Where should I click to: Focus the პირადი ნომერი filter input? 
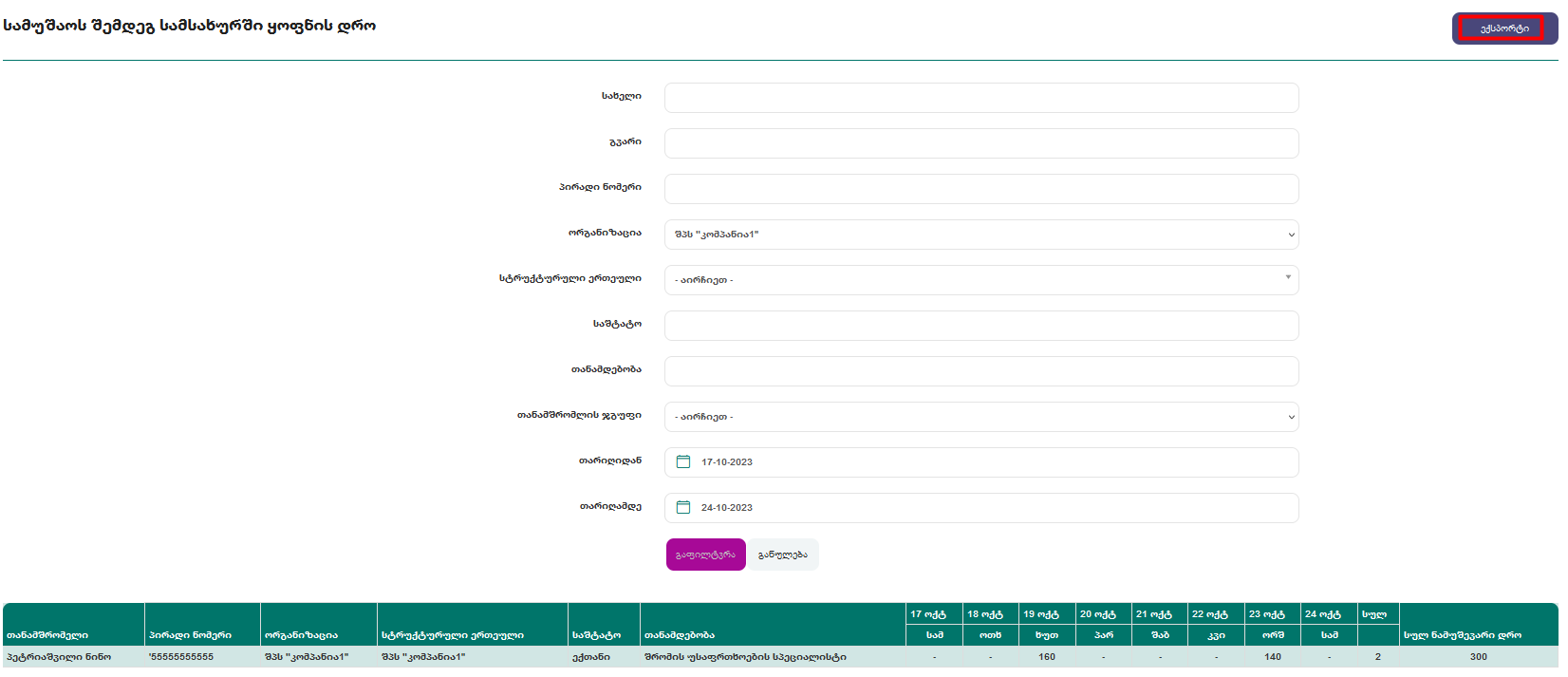point(981,189)
